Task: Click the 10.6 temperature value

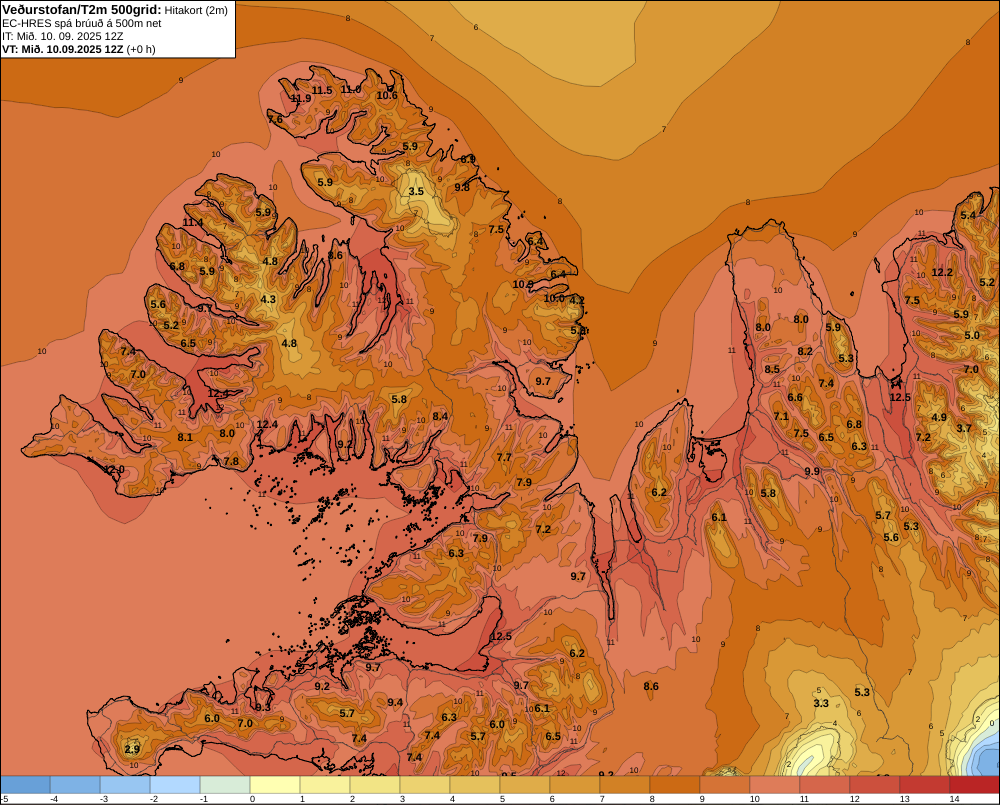Action: (x=387, y=96)
